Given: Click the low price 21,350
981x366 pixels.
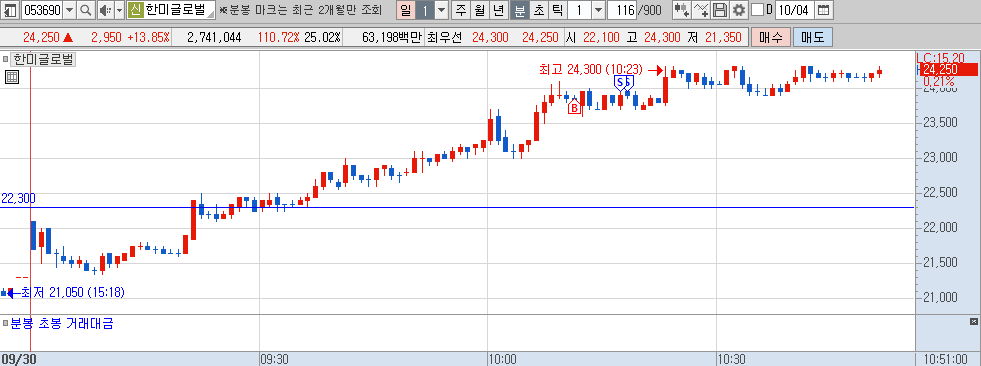Looking at the screenshot, I should click(x=723, y=38).
